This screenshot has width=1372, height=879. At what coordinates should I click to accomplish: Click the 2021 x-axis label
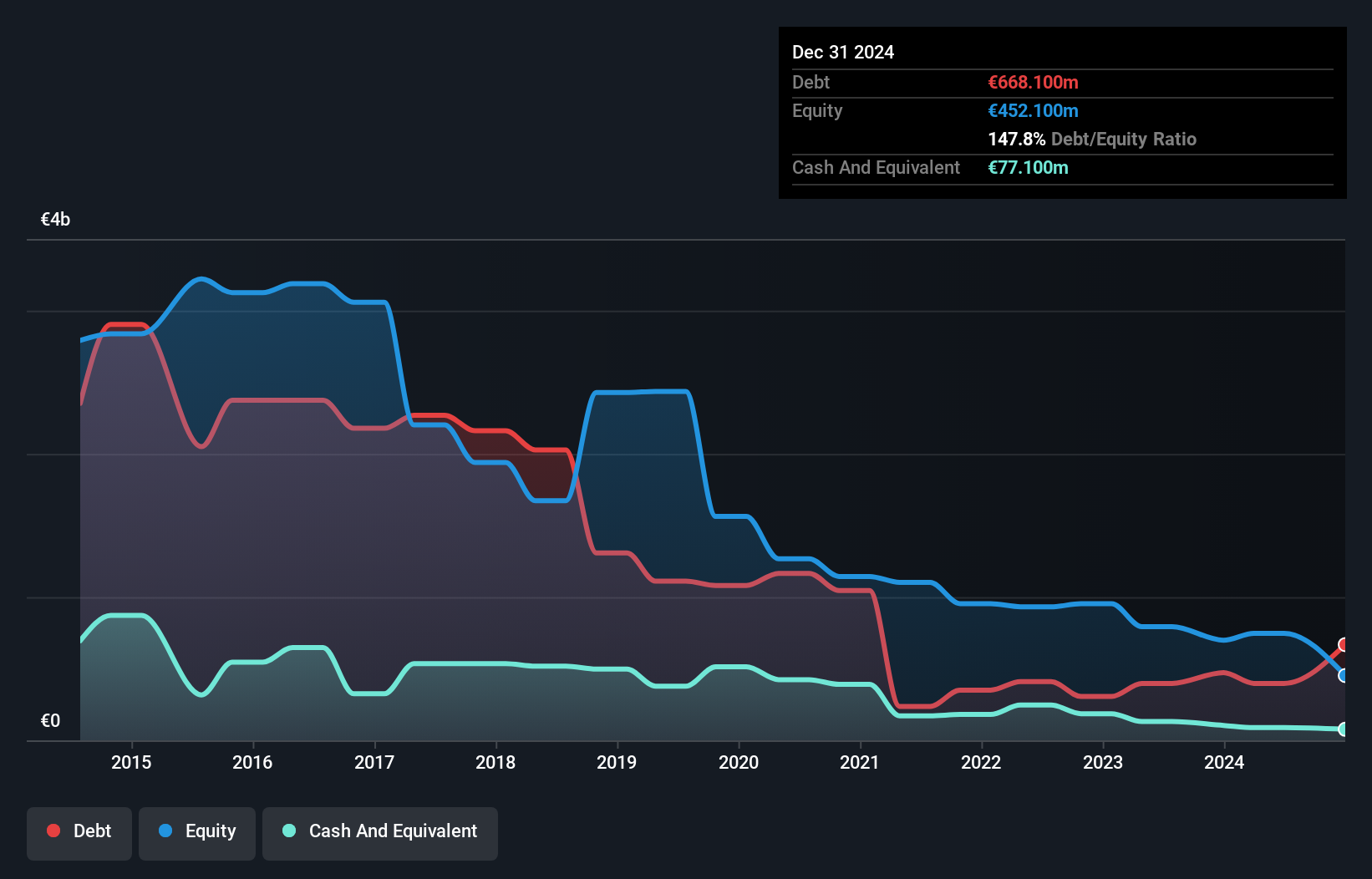[x=860, y=762]
